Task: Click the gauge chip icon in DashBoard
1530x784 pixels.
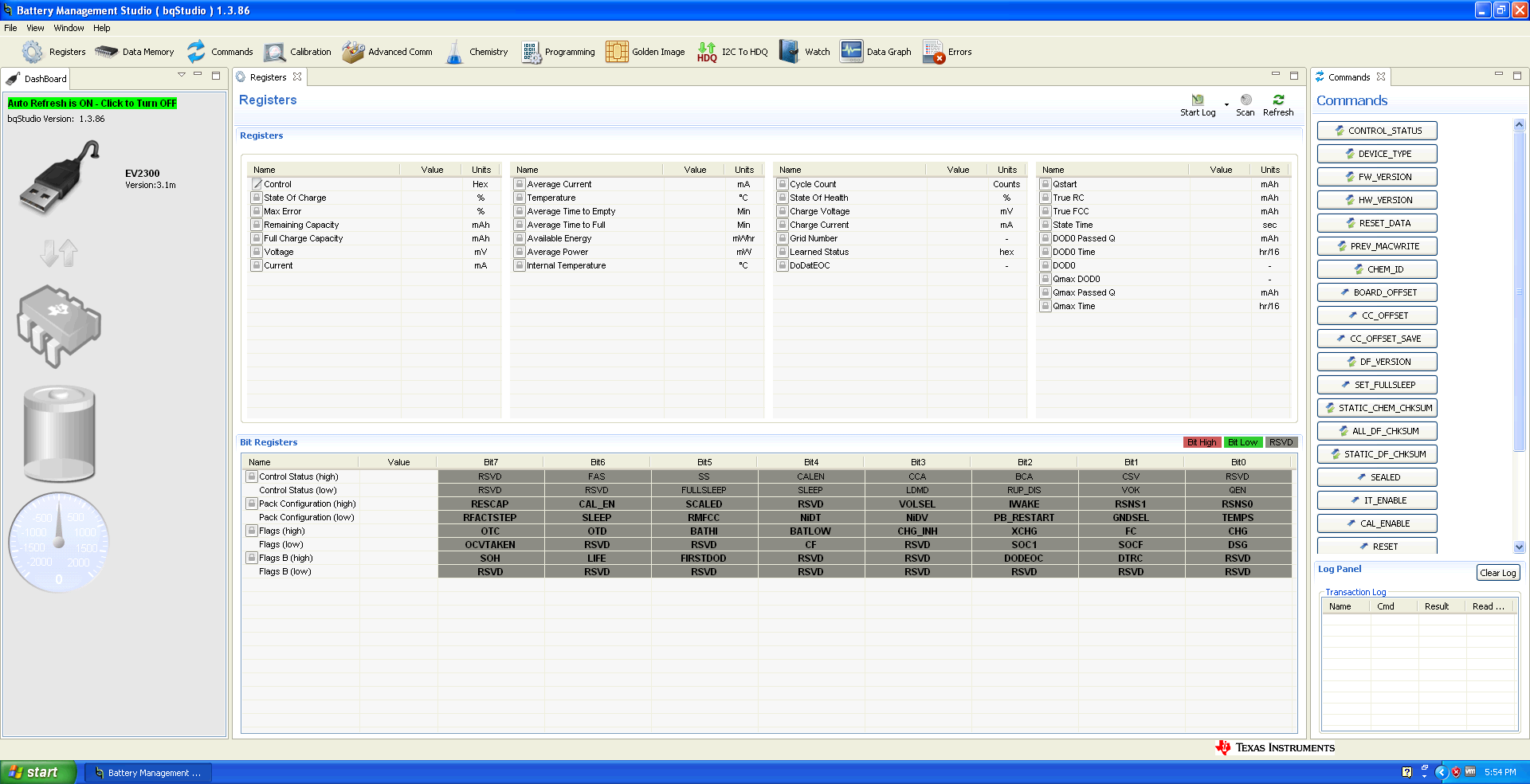Action: tap(60, 326)
